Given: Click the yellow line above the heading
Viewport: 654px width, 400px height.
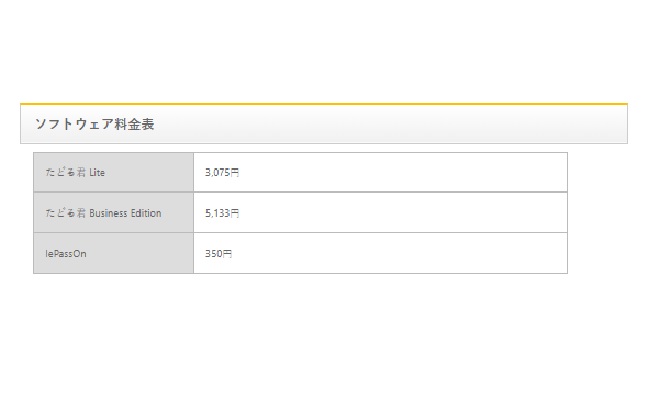Looking at the screenshot, I should click(x=323, y=103).
